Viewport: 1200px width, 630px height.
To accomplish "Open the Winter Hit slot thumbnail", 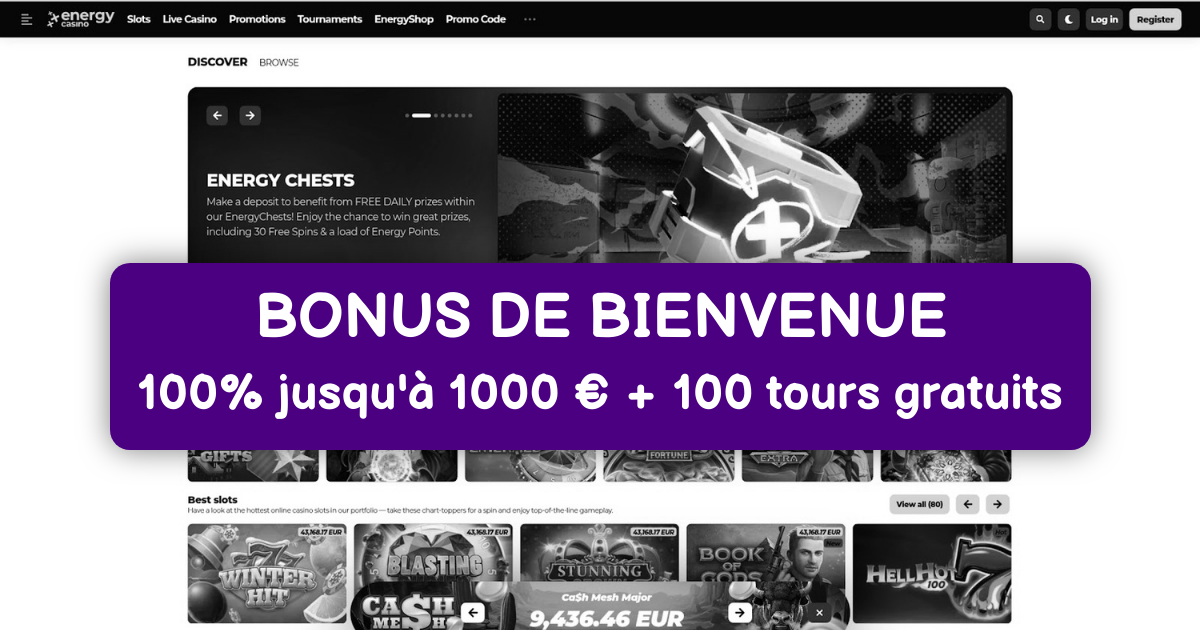I will pyautogui.click(x=267, y=573).
